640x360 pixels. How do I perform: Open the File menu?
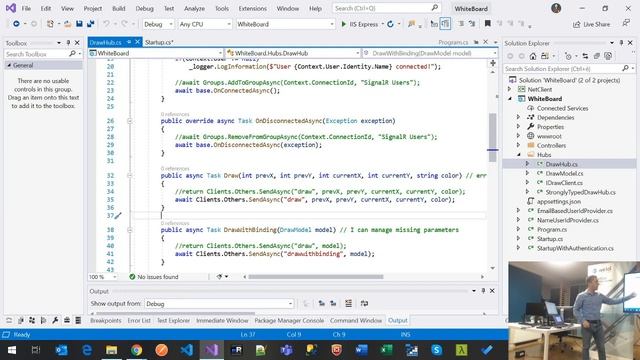(26, 8)
